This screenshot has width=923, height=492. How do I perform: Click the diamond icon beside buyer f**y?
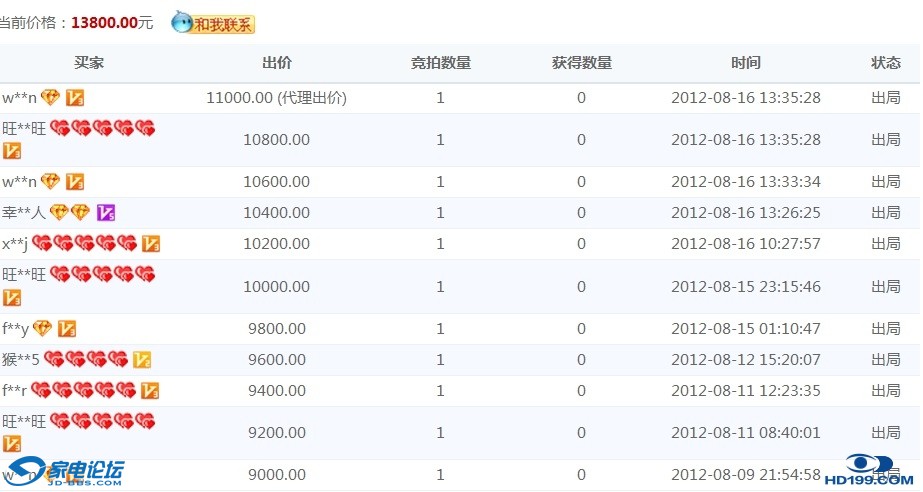tap(42, 328)
